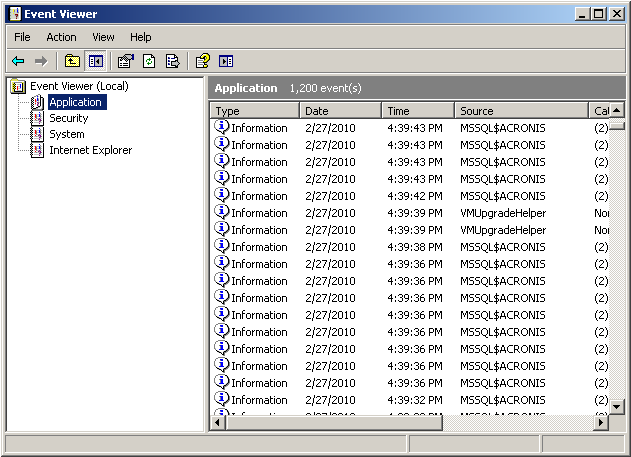Screen dimensions: 631x457
Task: Sort events by Source column header
Action: tap(520, 111)
